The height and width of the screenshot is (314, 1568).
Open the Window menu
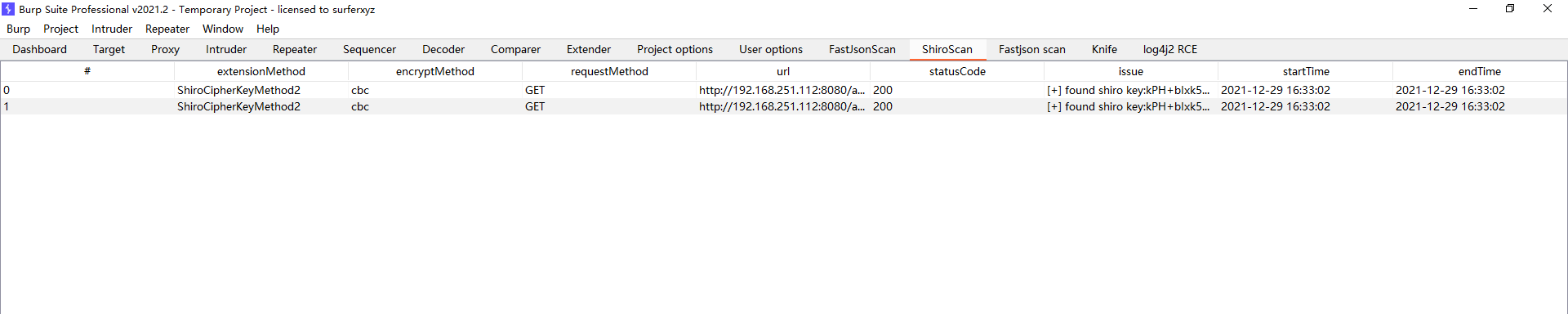click(x=223, y=29)
